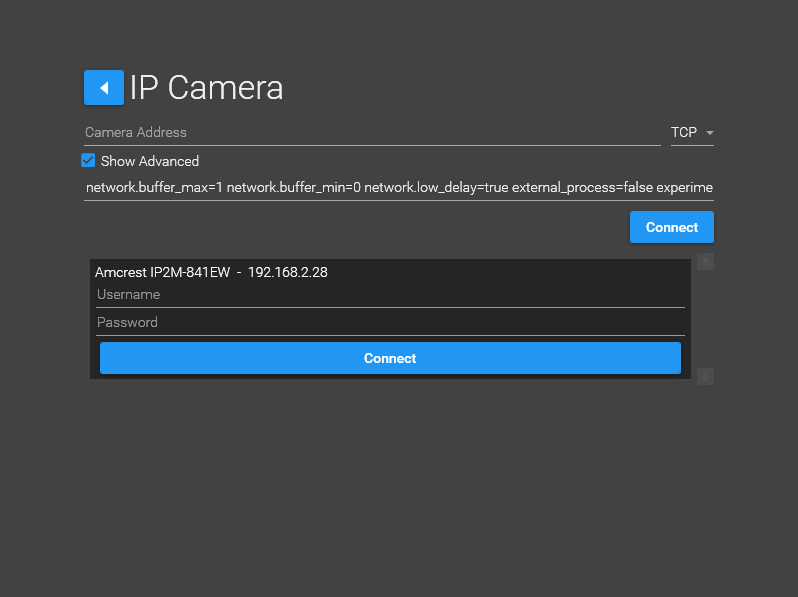
Task: Click the IP Camera page heading
Action: pyautogui.click(x=207, y=88)
